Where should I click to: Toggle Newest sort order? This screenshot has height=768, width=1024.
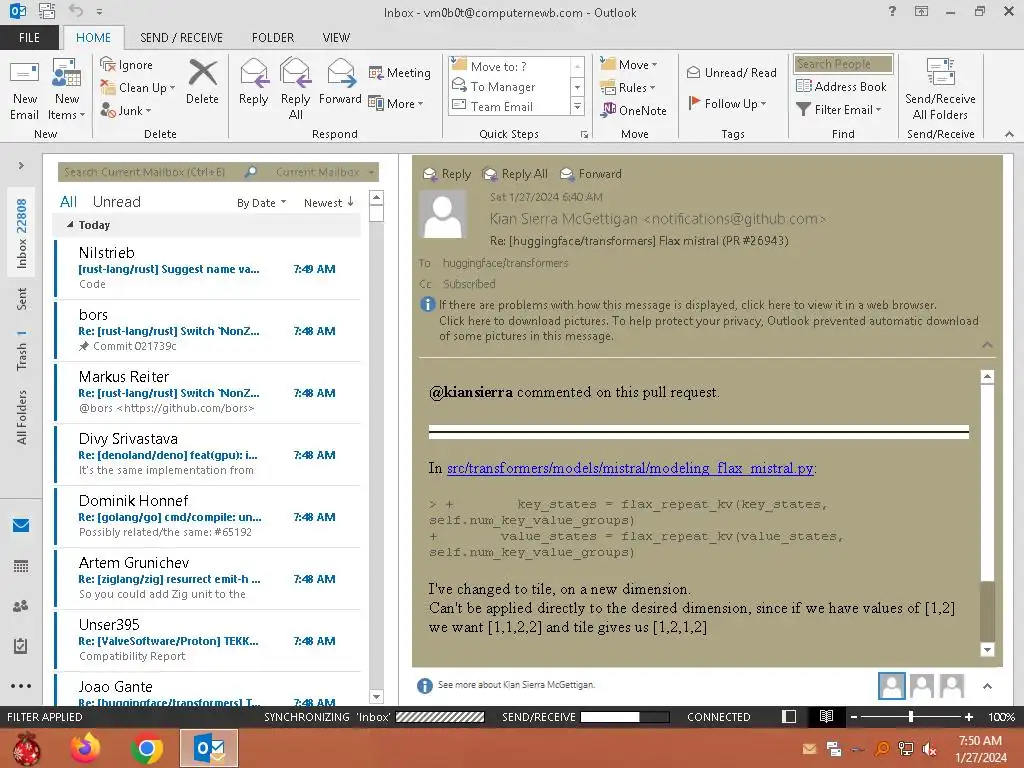tap(329, 203)
